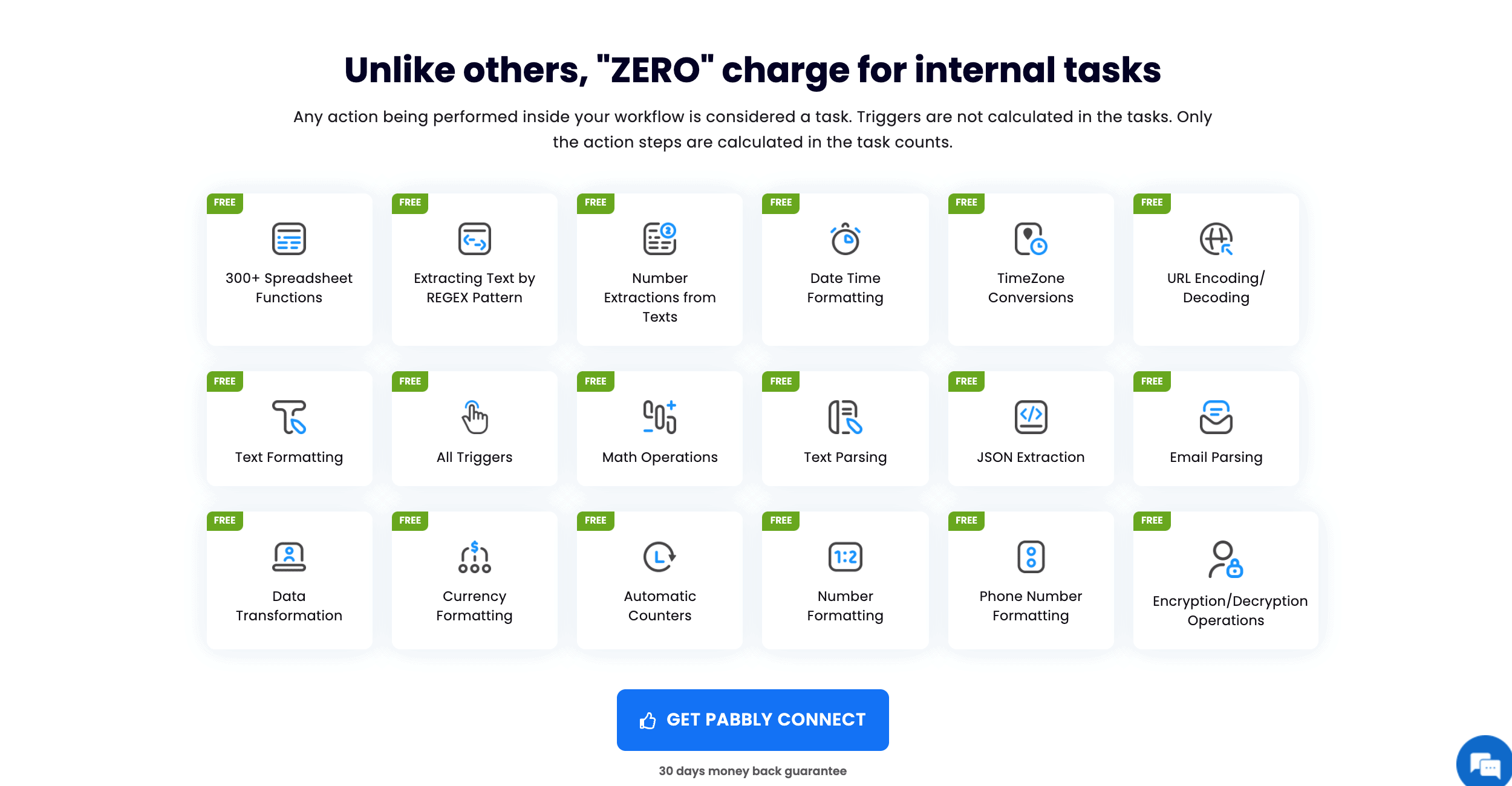Click the Extracting Text by REGEX icon
This screenshot has height=786, width=1512.
(x=474, y=239)
